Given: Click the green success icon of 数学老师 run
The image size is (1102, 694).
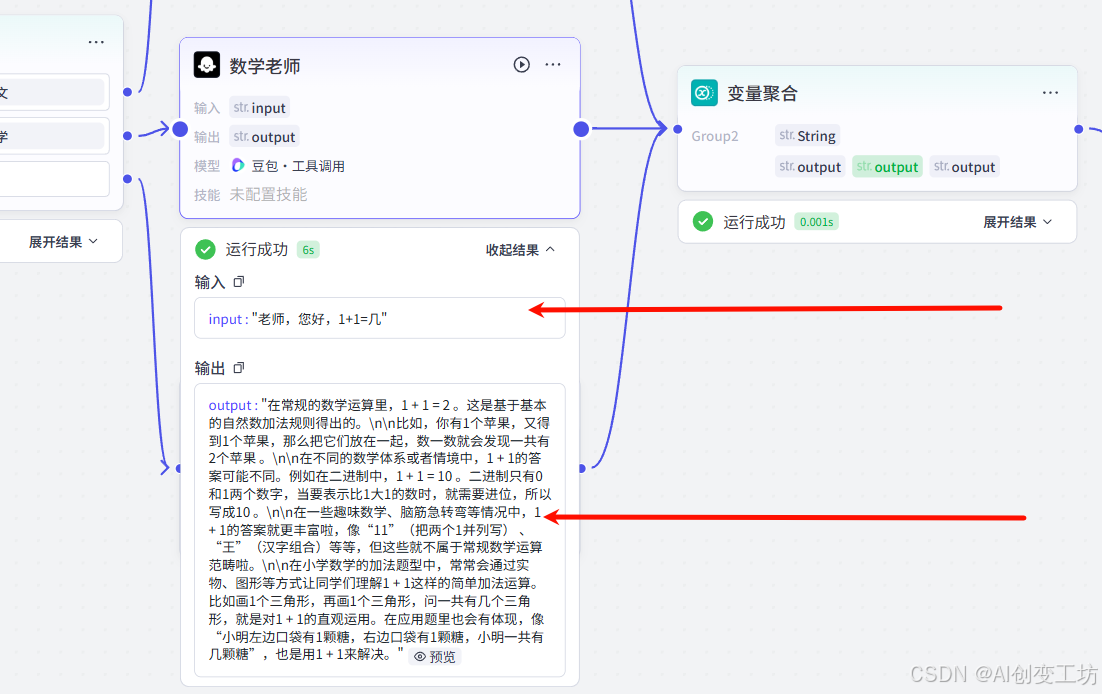Looking at the screenshot, I should 205,250.
